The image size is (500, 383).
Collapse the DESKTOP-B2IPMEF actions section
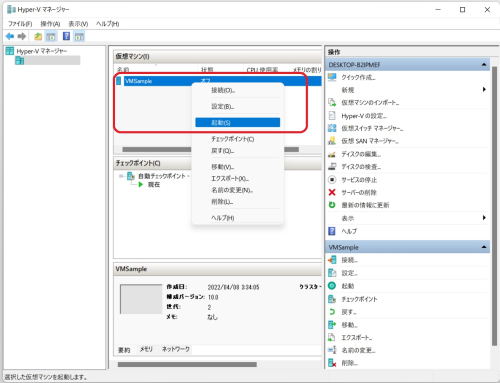tap(484, 65)
